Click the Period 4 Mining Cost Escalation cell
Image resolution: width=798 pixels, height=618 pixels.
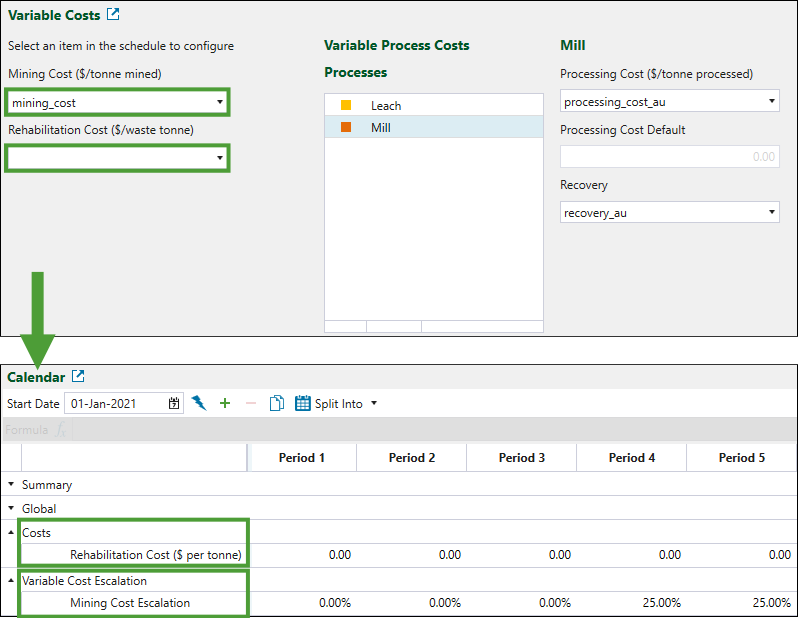(x=631, y=603)
